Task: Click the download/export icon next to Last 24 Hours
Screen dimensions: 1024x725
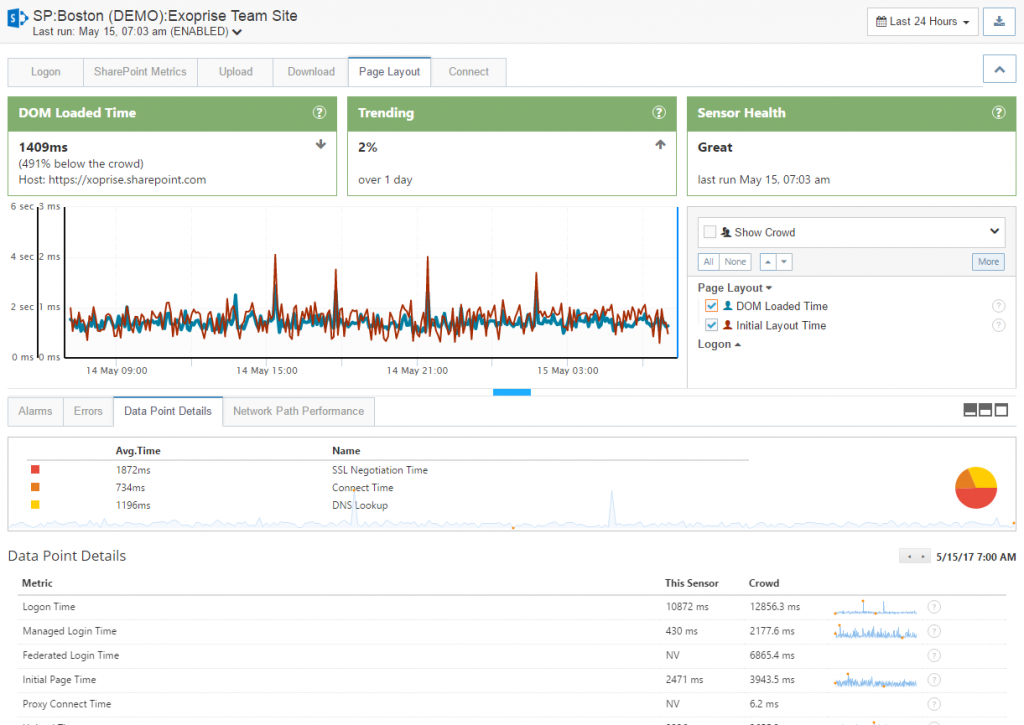Action: 999,21
